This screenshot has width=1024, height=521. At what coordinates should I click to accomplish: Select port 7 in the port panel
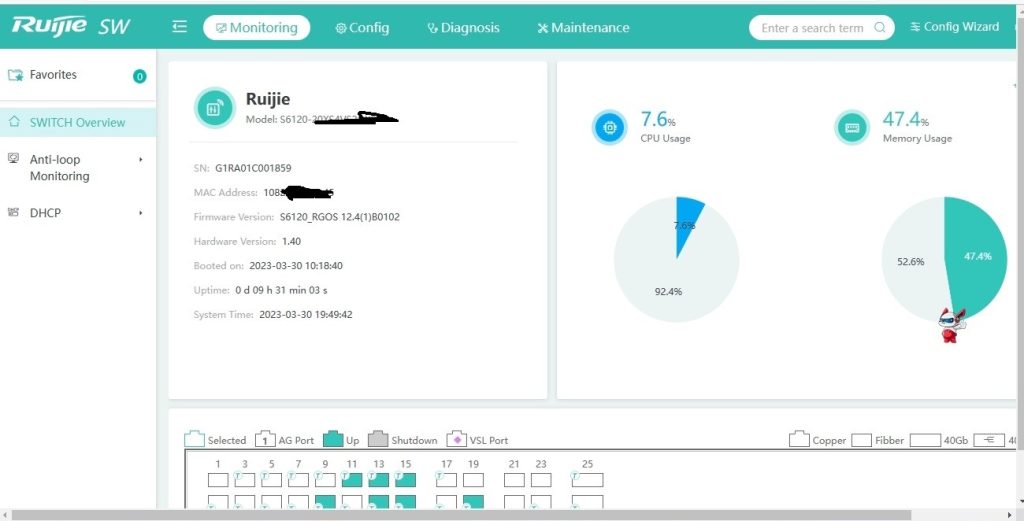(x=298, y=480)
